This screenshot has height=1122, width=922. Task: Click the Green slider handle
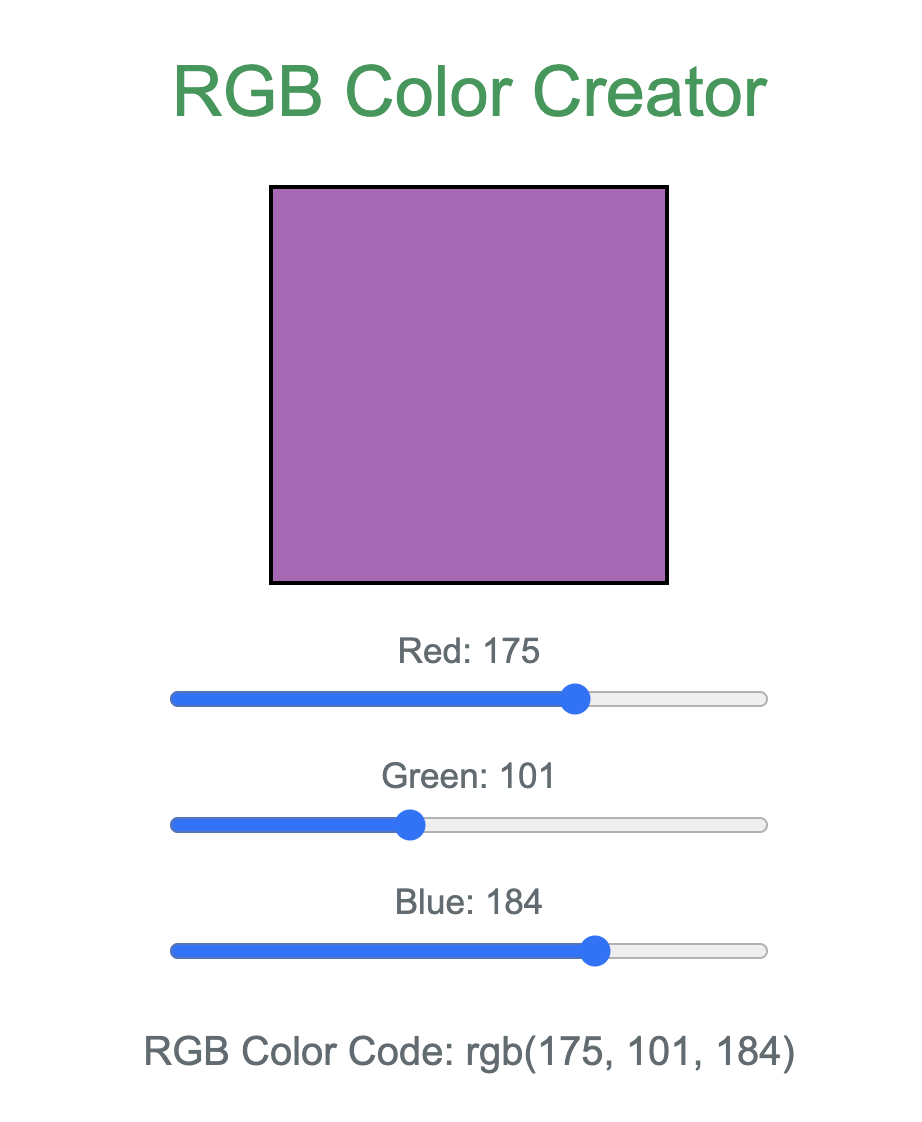click(410, 825)
